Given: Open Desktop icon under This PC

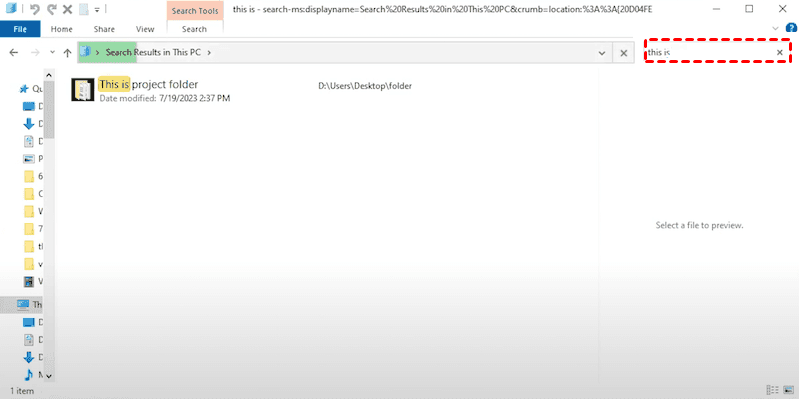Looking at the screenshot, I should tap(29, 322).
